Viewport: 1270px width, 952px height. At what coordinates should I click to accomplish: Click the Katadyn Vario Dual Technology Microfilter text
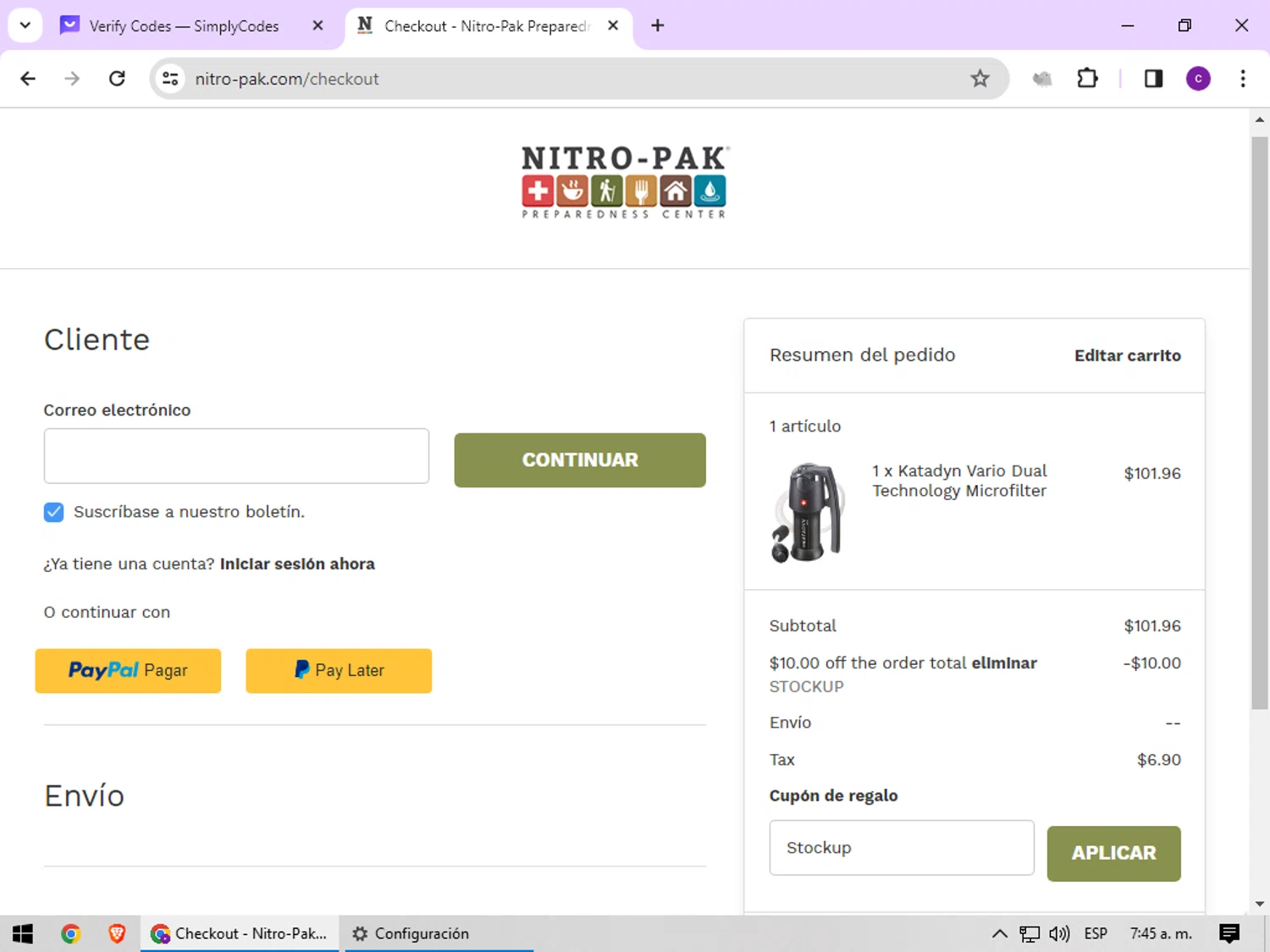click(959, 481)
